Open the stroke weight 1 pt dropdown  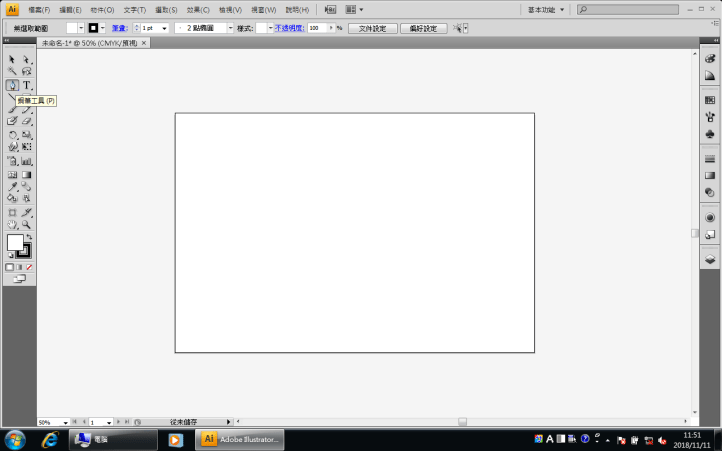164,28
